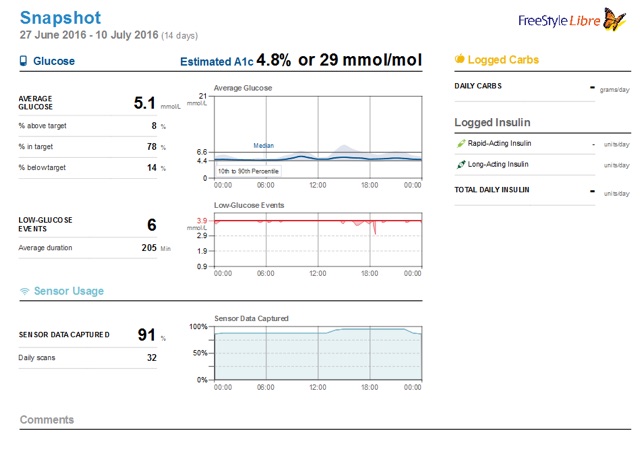This screenshot has height=450, width=640.
Task: Click the Sensor Data Captured value 91
Action: pyautogui.click(x=147, y=335)
